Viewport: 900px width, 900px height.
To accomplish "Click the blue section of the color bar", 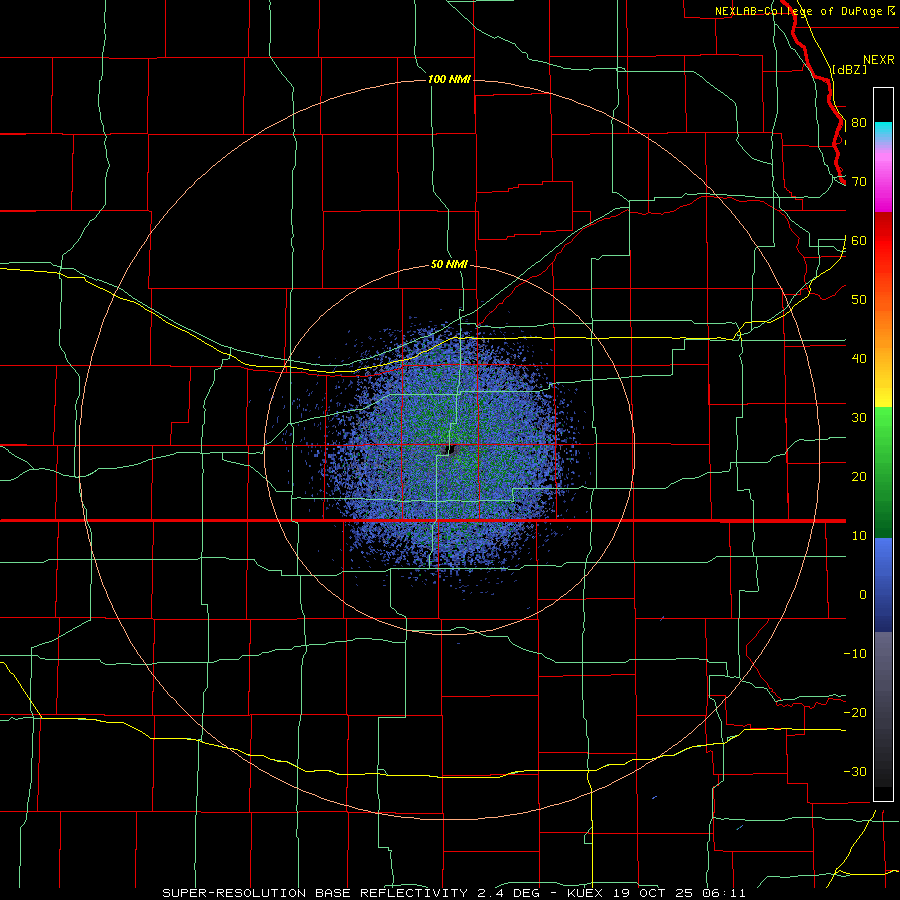I will coord(883,584).
